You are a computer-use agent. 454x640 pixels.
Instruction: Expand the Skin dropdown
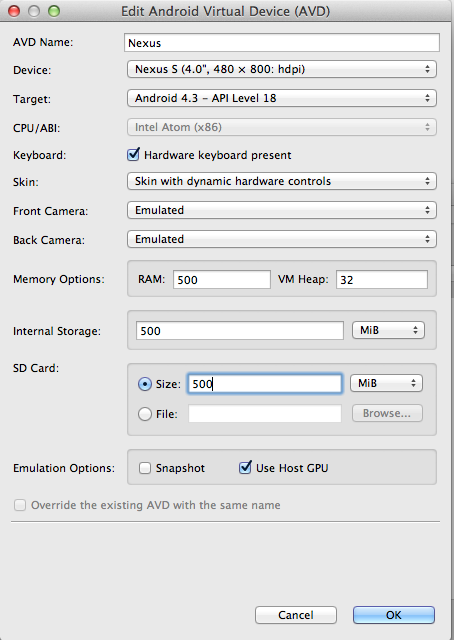click(x=282, y=181)
